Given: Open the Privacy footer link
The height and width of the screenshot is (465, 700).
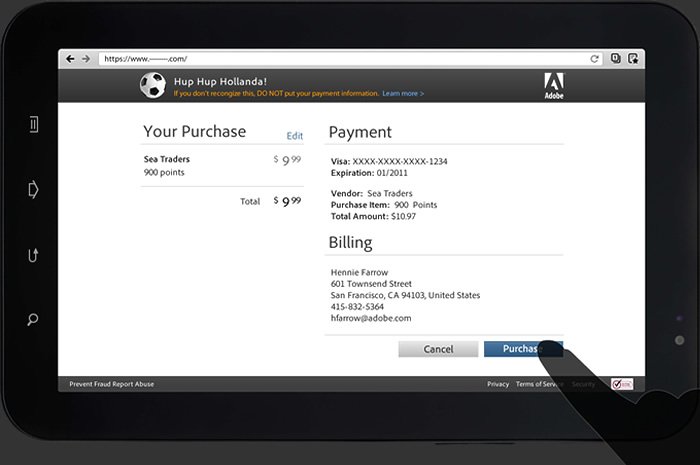Looking at the screenshot, I should coord(498,384).
